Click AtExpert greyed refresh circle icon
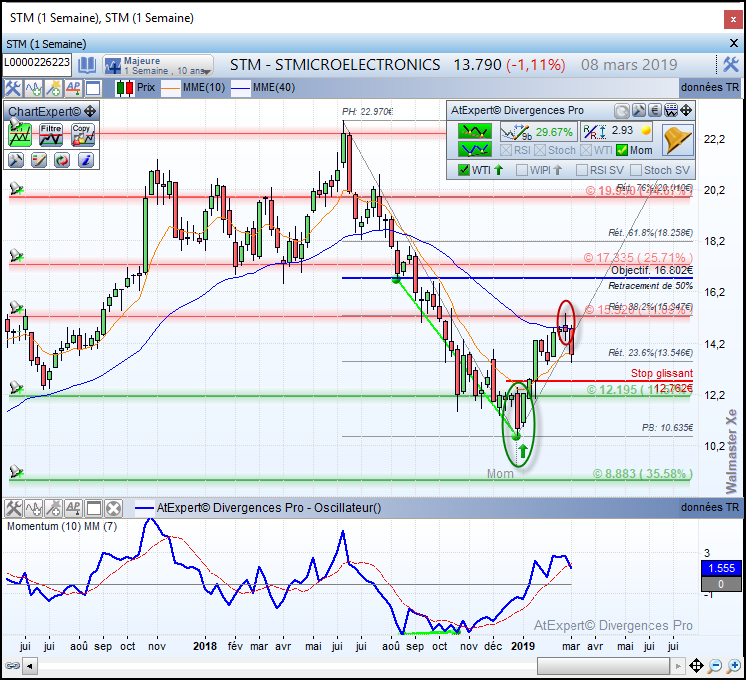Image resolution: width=746 pixels, height=680 pixels. [621, 111]
